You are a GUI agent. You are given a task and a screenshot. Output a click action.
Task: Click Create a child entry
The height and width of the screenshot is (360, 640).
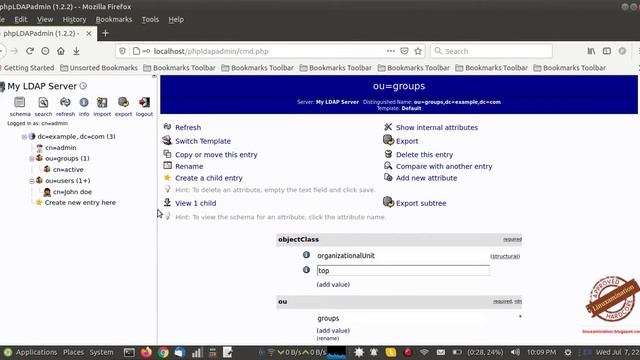point(209,178)
